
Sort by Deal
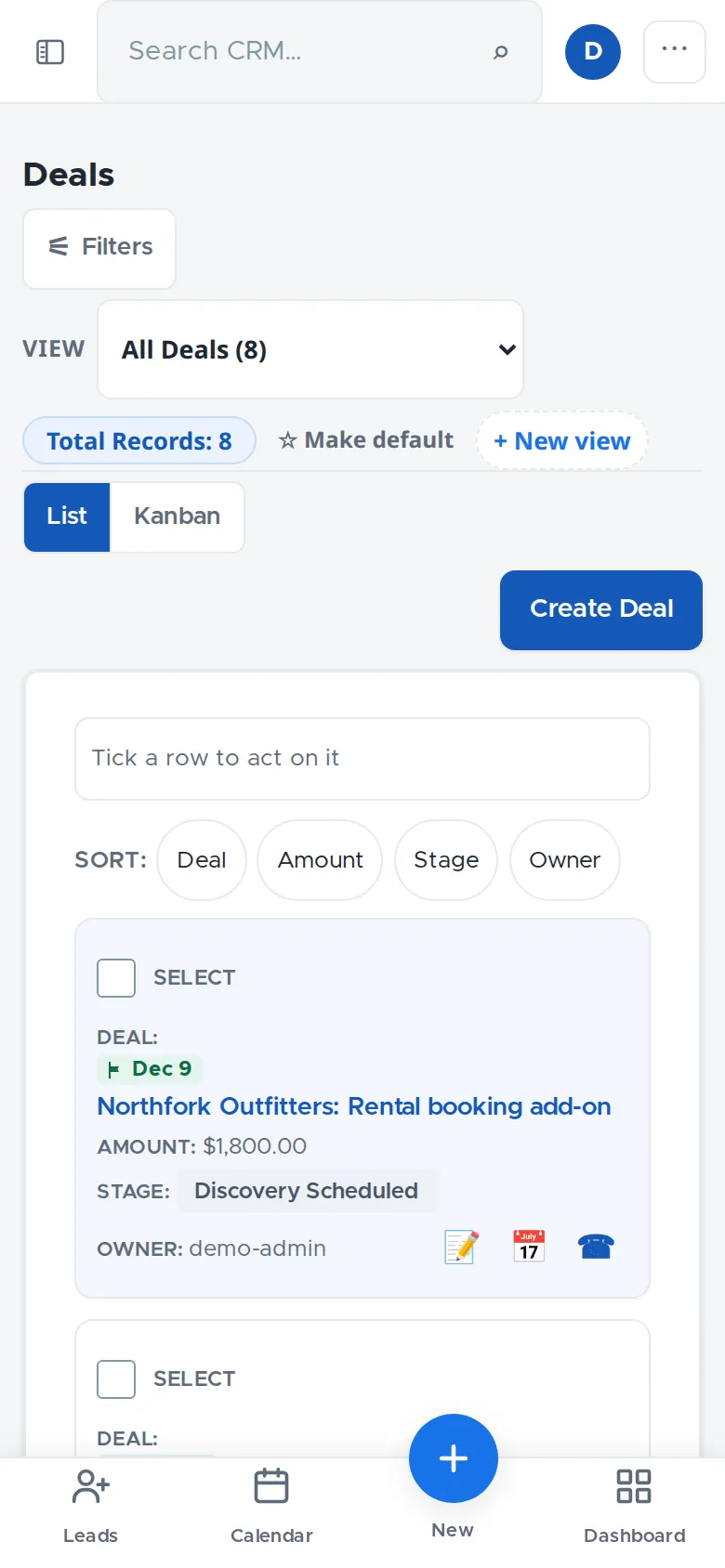click(x=202, y=860)
